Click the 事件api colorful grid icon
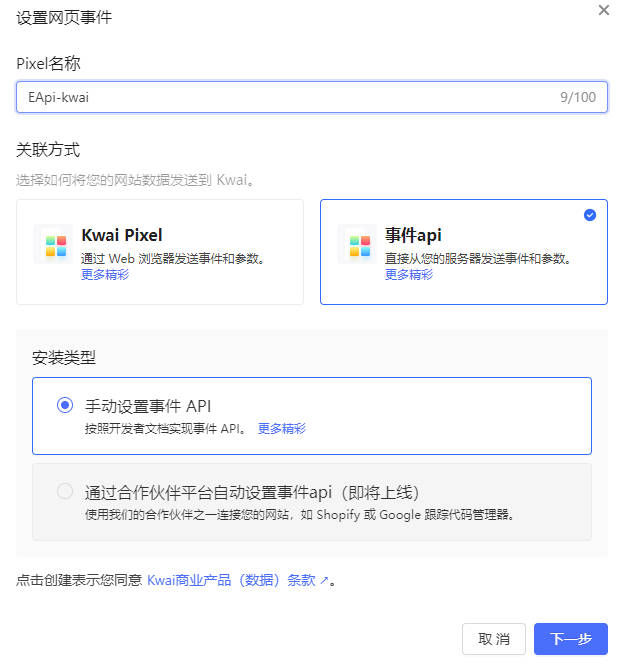 (x=360, y=246)
